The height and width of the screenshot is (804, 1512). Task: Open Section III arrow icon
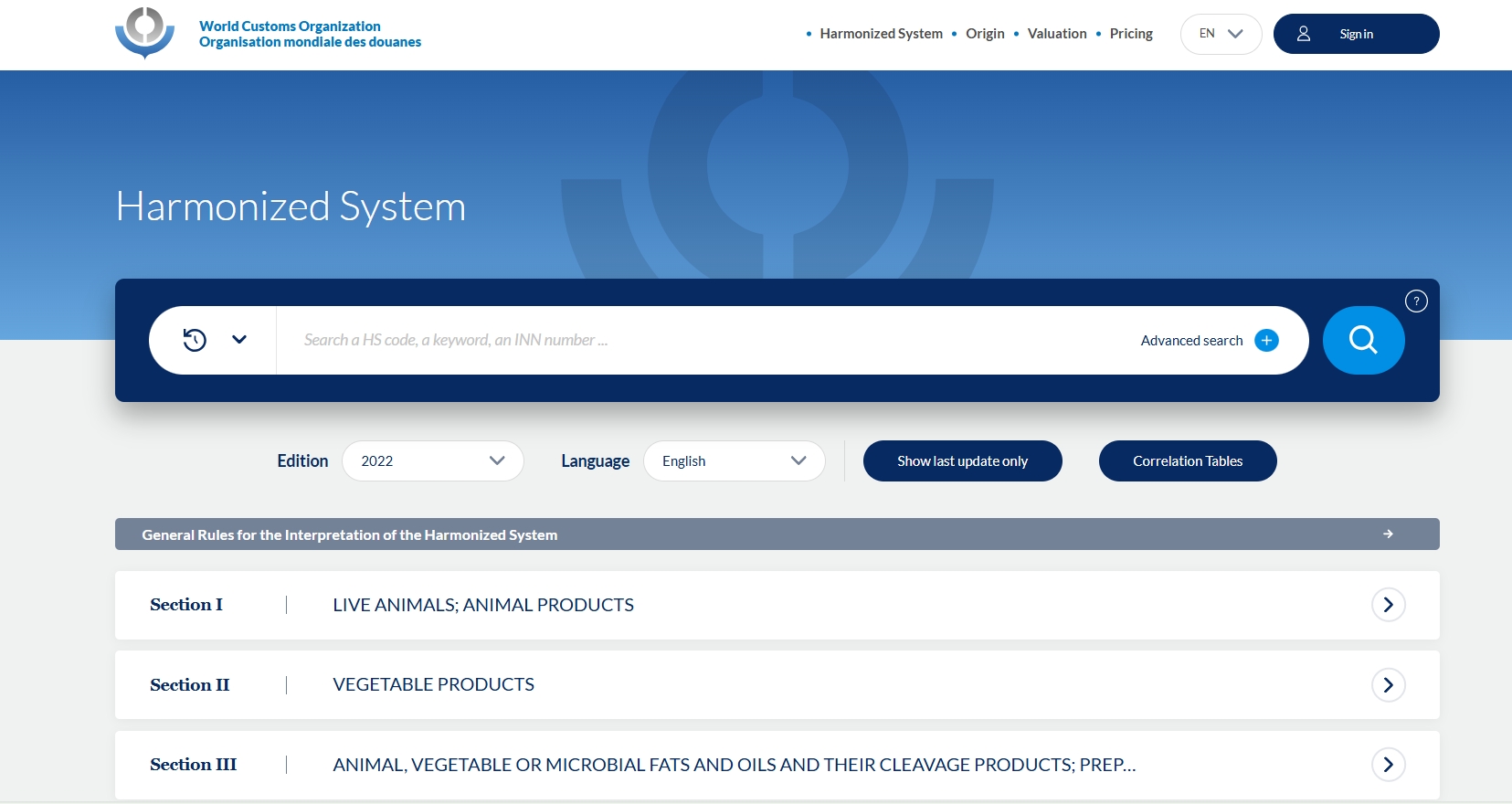[1388, 765]
